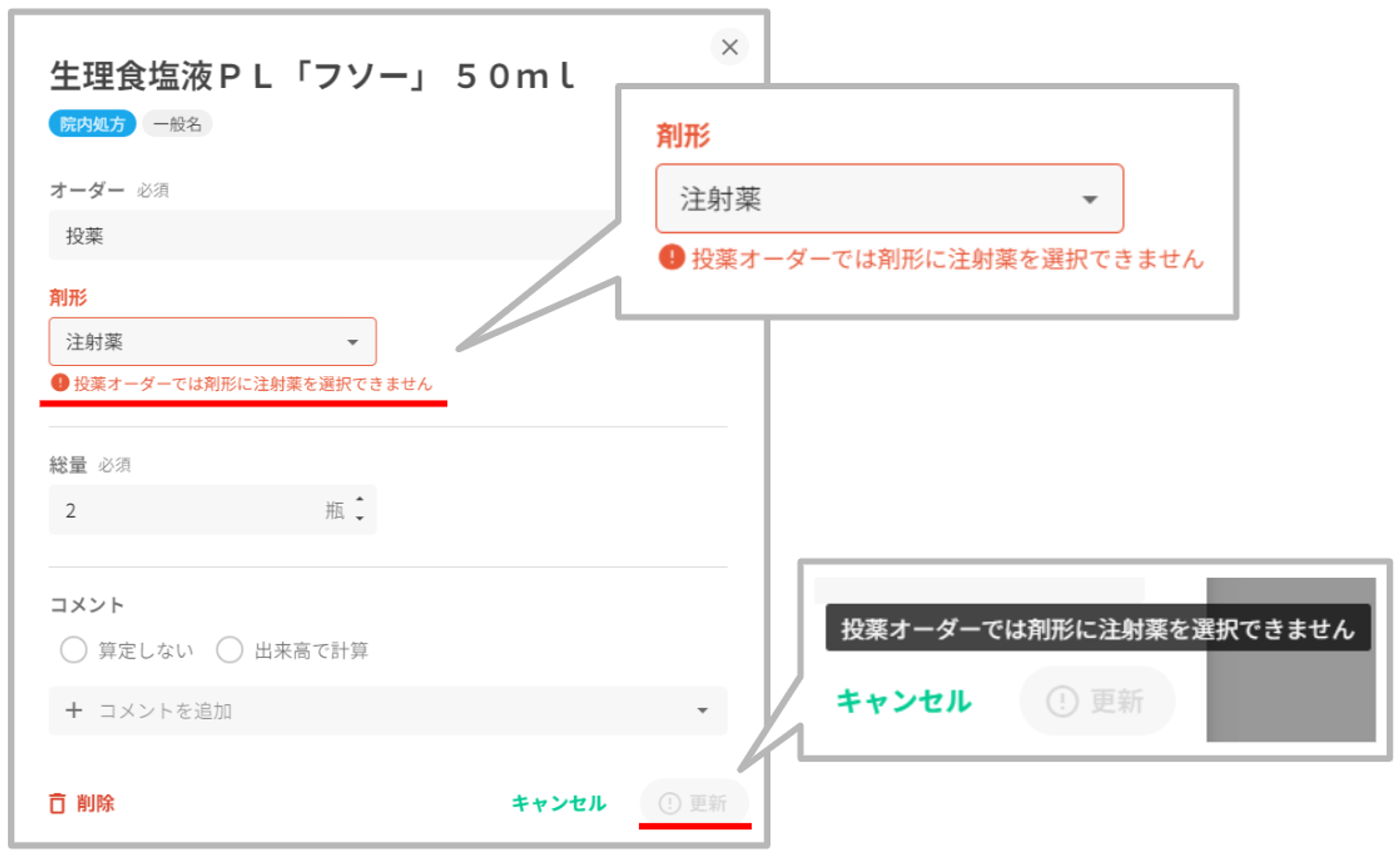Click the plus icon for コメントを追加
This screenshot has width=1400, height=859.
point(73,711)
